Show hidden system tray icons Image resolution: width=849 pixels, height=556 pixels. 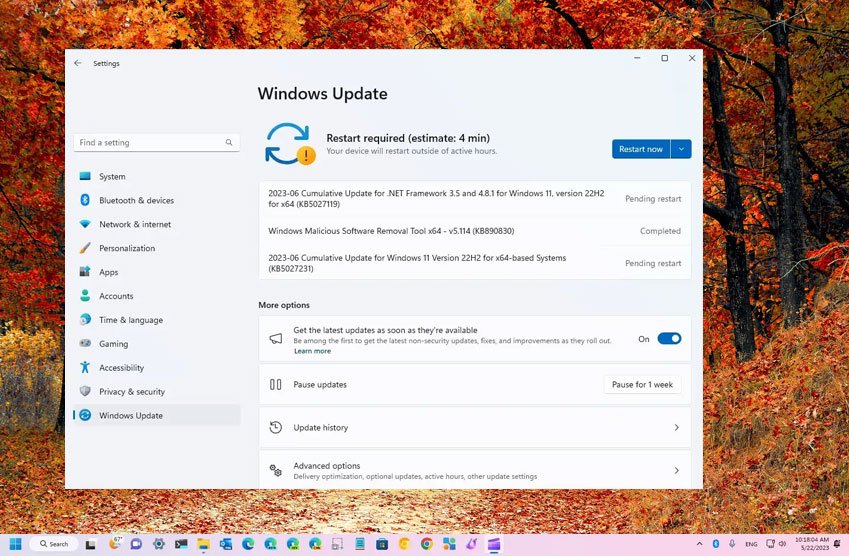(x=698, y=544)
